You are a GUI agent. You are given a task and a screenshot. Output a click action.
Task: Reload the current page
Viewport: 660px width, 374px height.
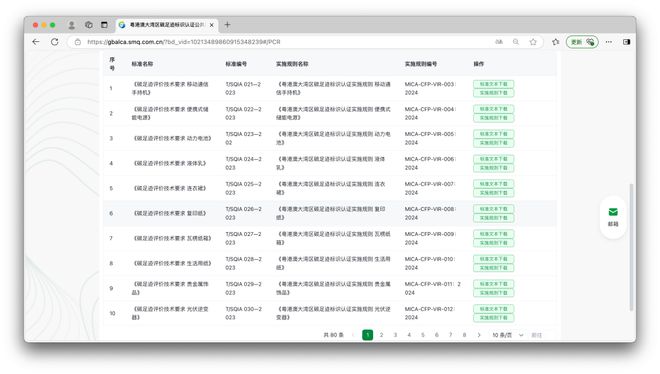(55, 42)
